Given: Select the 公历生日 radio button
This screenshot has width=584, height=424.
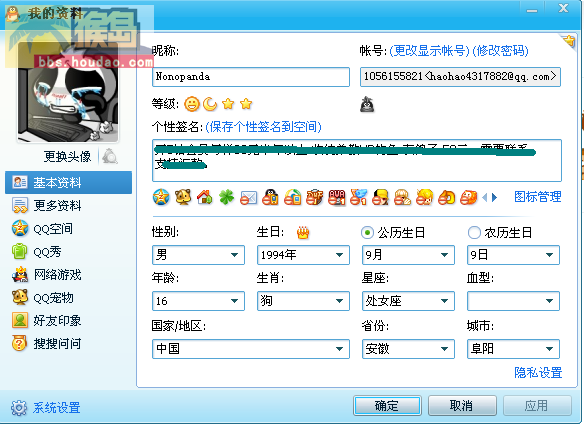Looking at the screenshot, I should click(367, 233).
